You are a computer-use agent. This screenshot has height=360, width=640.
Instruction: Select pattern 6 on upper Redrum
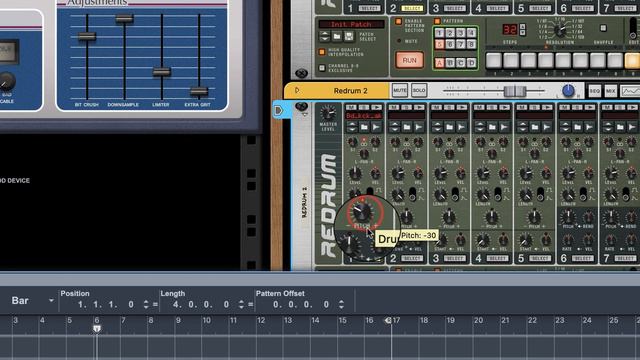450,44
